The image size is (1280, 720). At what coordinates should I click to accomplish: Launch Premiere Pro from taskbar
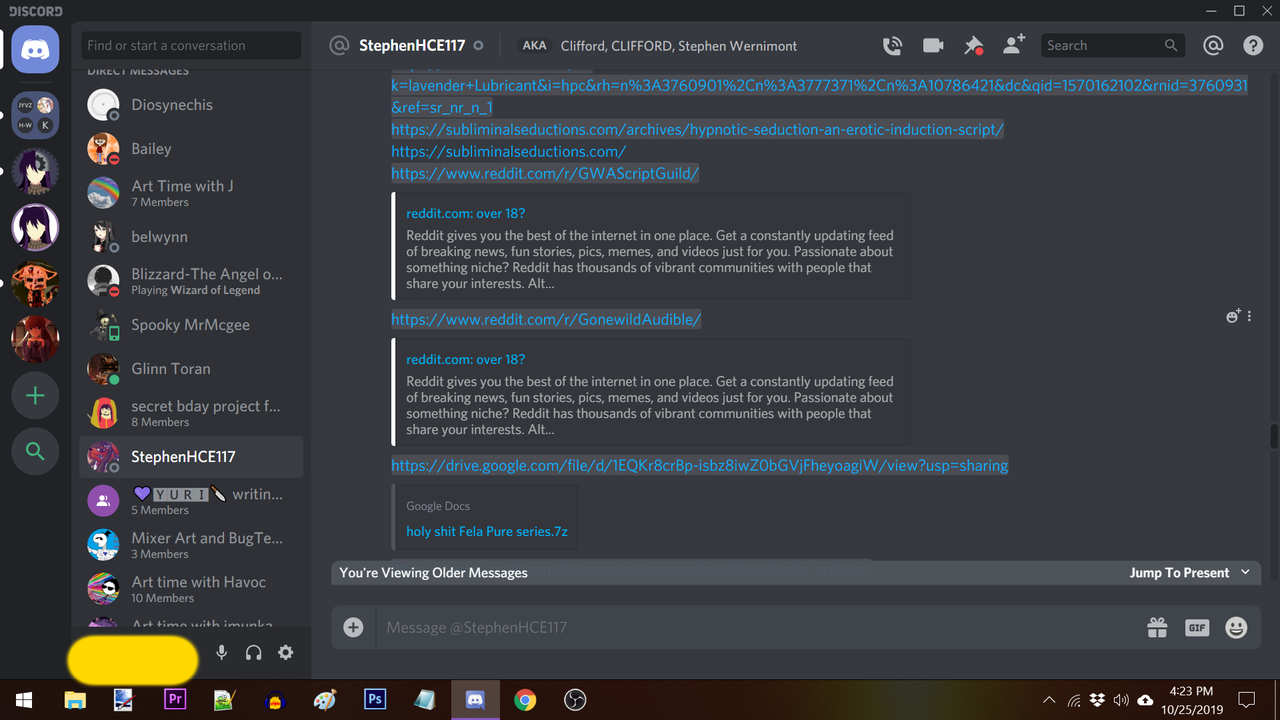click(x=175, y=700)
